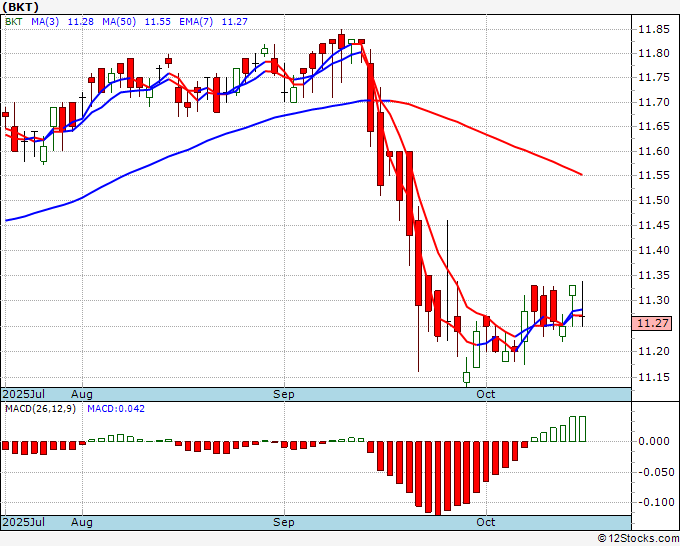Click the EMA(7) value 11.27
This screenshot has width=680, height=546.
point(234,21)
